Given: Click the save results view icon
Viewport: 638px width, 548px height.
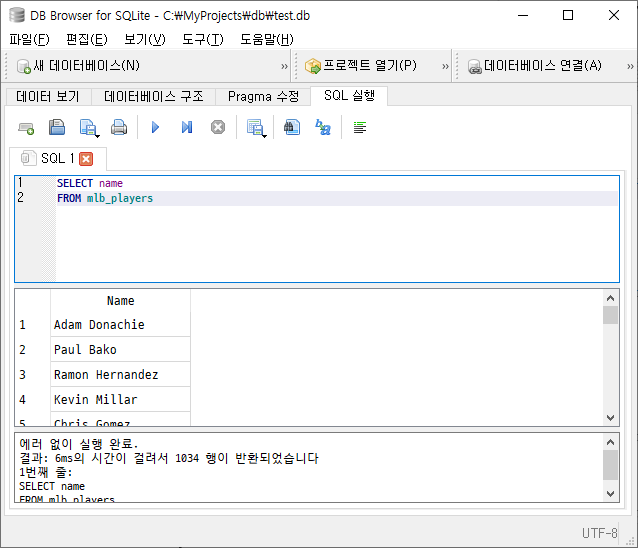Looking at the screenshot, I should coord(255,127).
